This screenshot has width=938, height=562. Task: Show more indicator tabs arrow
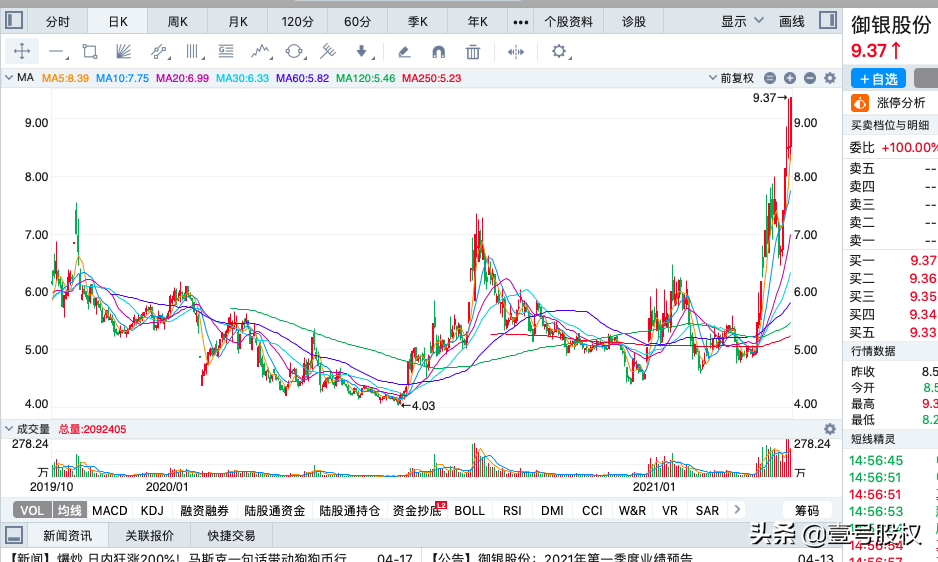pos(737,509)
